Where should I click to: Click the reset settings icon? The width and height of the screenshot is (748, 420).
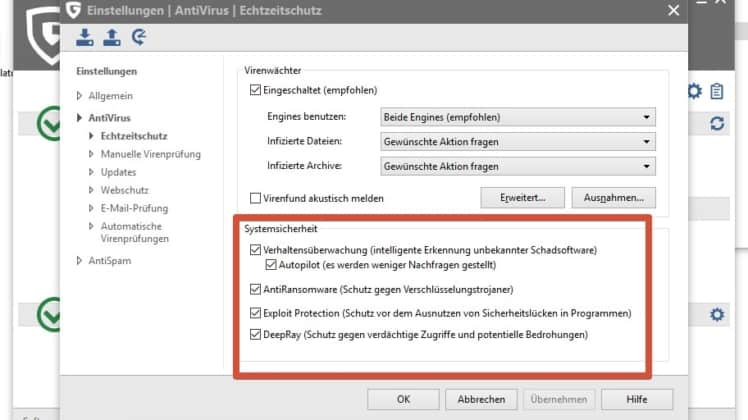tap(139, 37)
